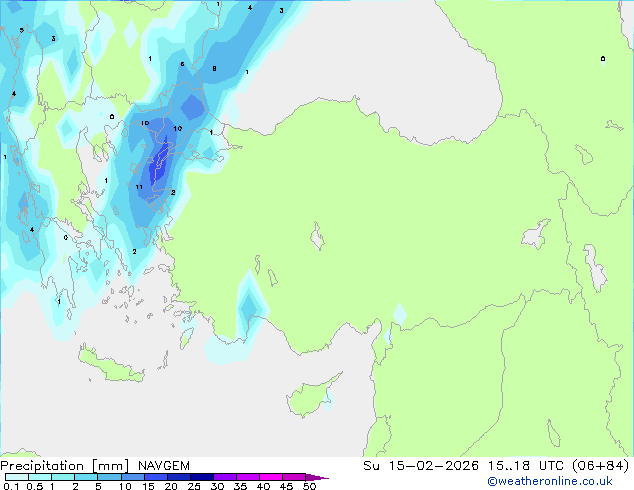Pick the 20–25 mm legend swatch
Viewport: 634px width, 490px height.
[179, 477]
